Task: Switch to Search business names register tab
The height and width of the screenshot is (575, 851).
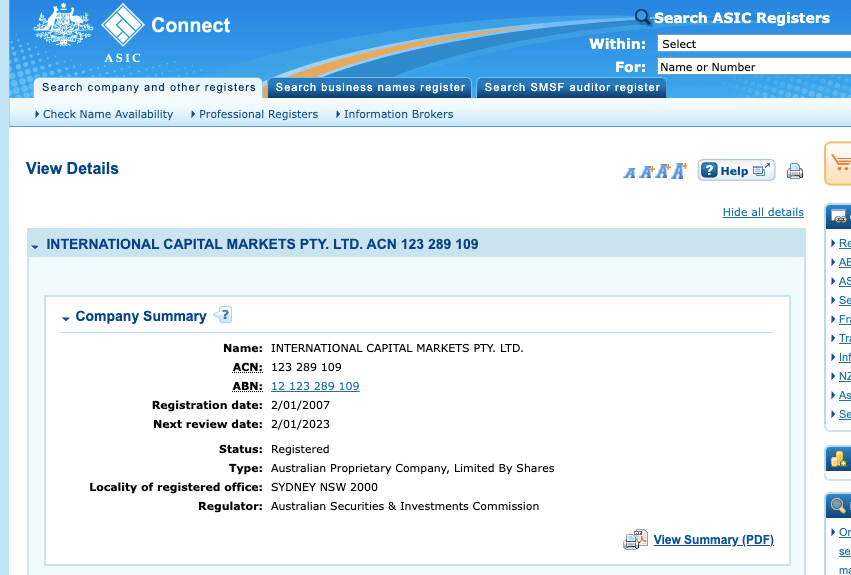Action: pyautogui.click(x=370, y=87)
